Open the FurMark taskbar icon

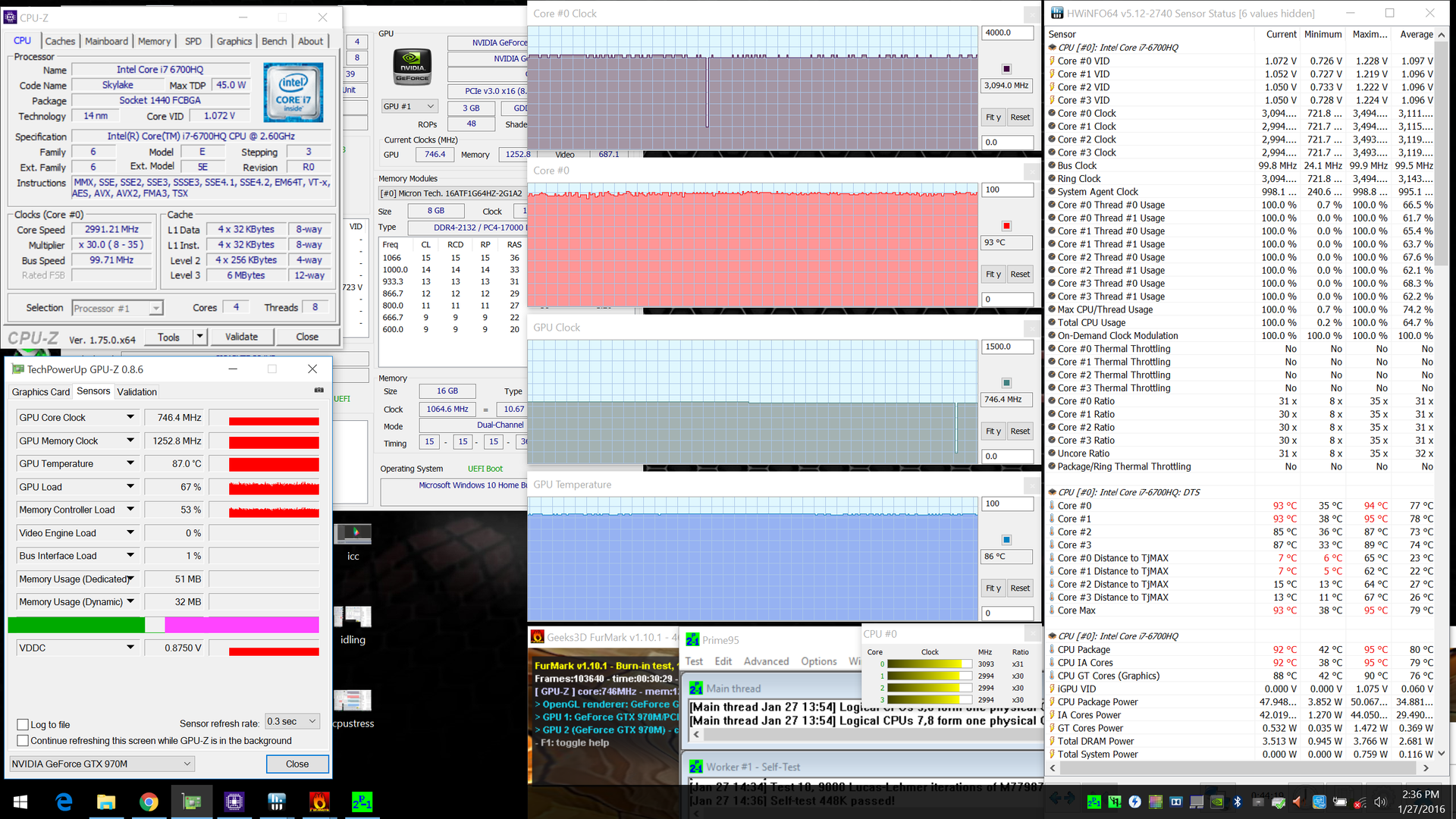319,802
